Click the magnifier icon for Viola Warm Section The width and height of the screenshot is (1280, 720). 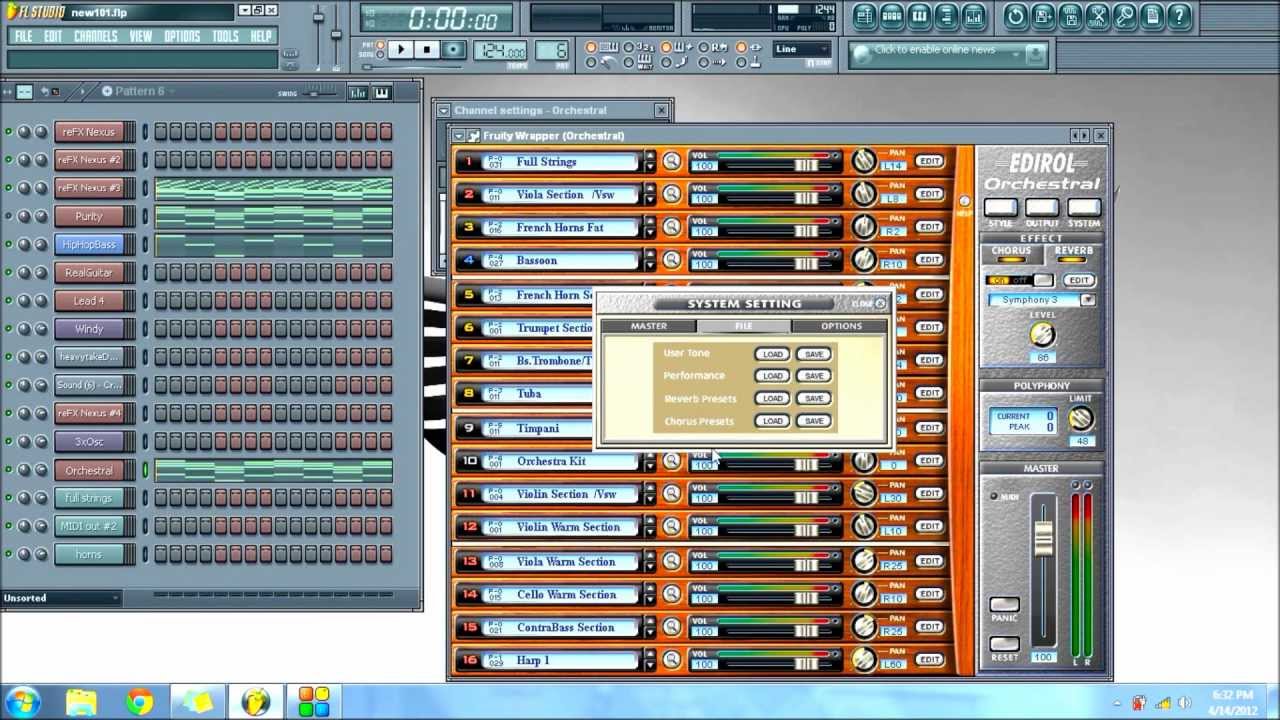[672, 561]
